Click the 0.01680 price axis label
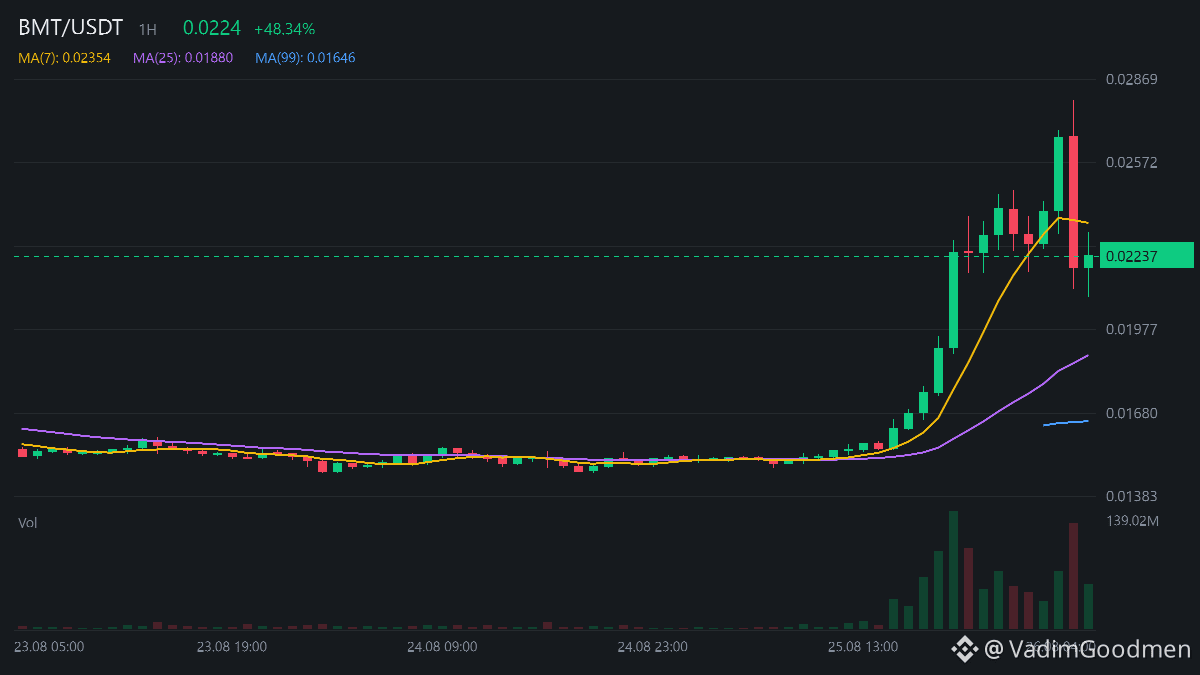Screen dimensions: 1200x675 click(1132, 413)
